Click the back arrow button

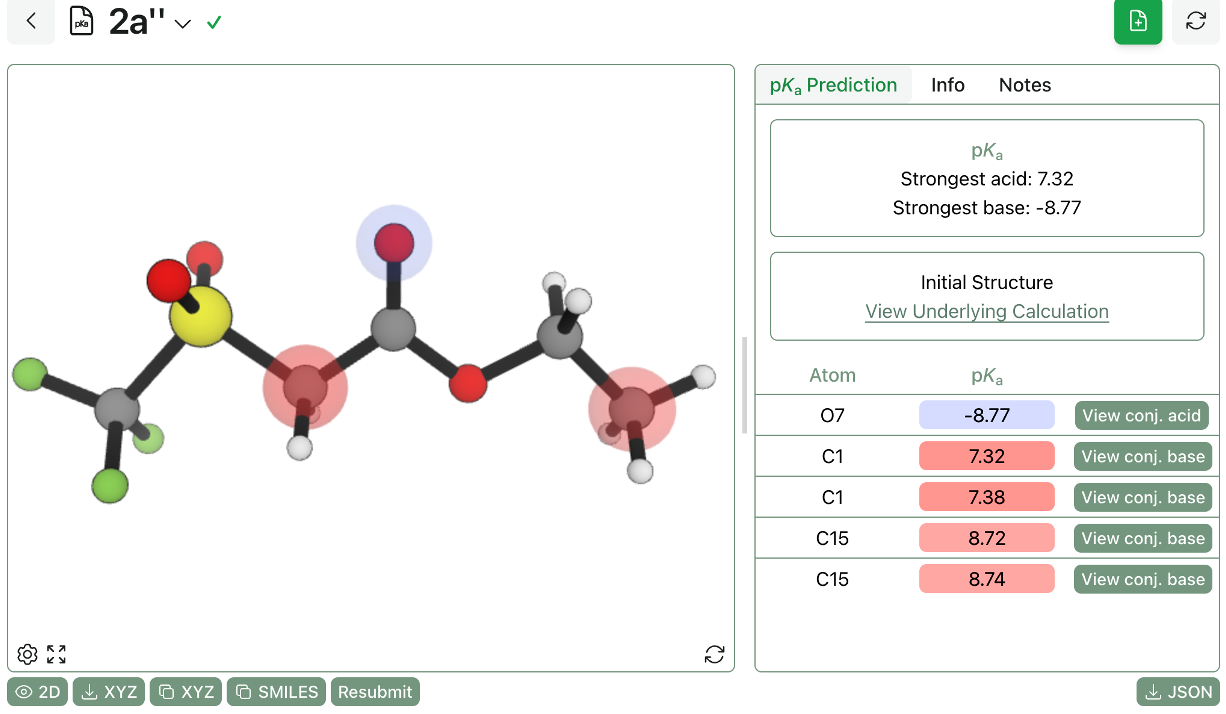click(x=32, y=21)
